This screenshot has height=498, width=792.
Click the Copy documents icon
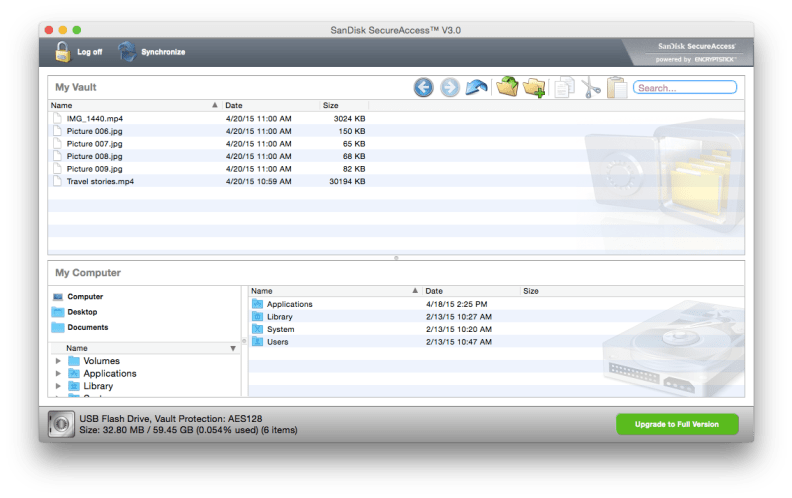564,87
